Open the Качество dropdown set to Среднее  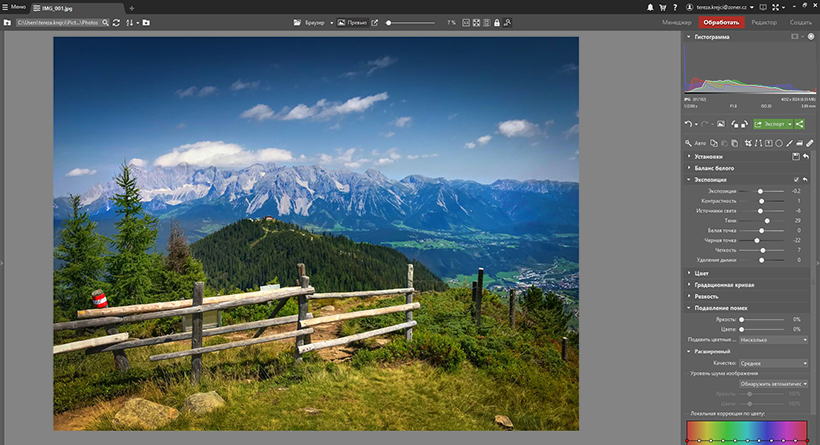[773, 363]
